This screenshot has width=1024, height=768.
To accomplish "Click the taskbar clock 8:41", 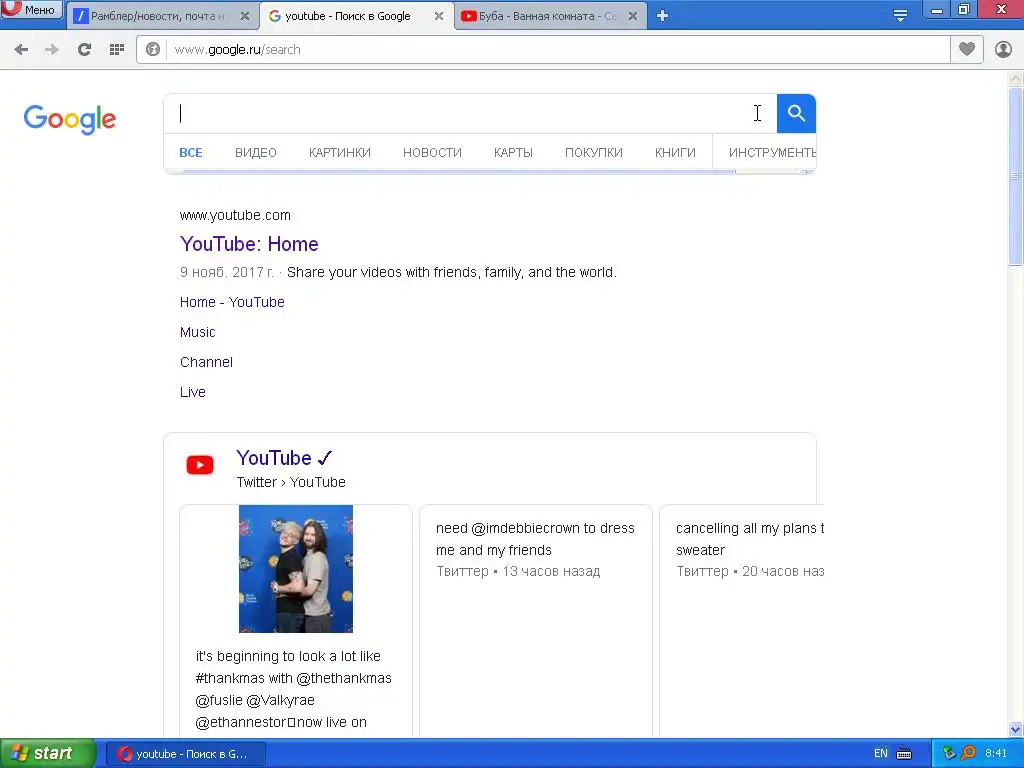I will coord(996,754).
